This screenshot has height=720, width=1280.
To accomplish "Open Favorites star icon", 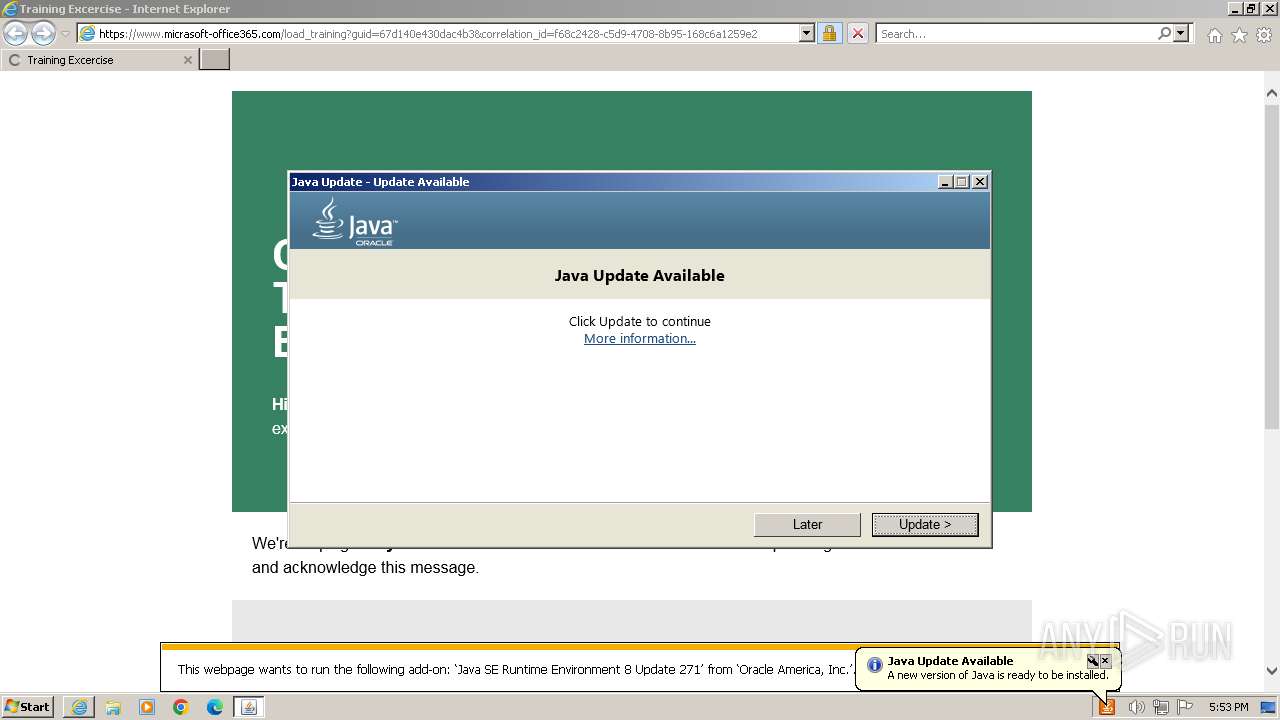I will click(1239, 35).
